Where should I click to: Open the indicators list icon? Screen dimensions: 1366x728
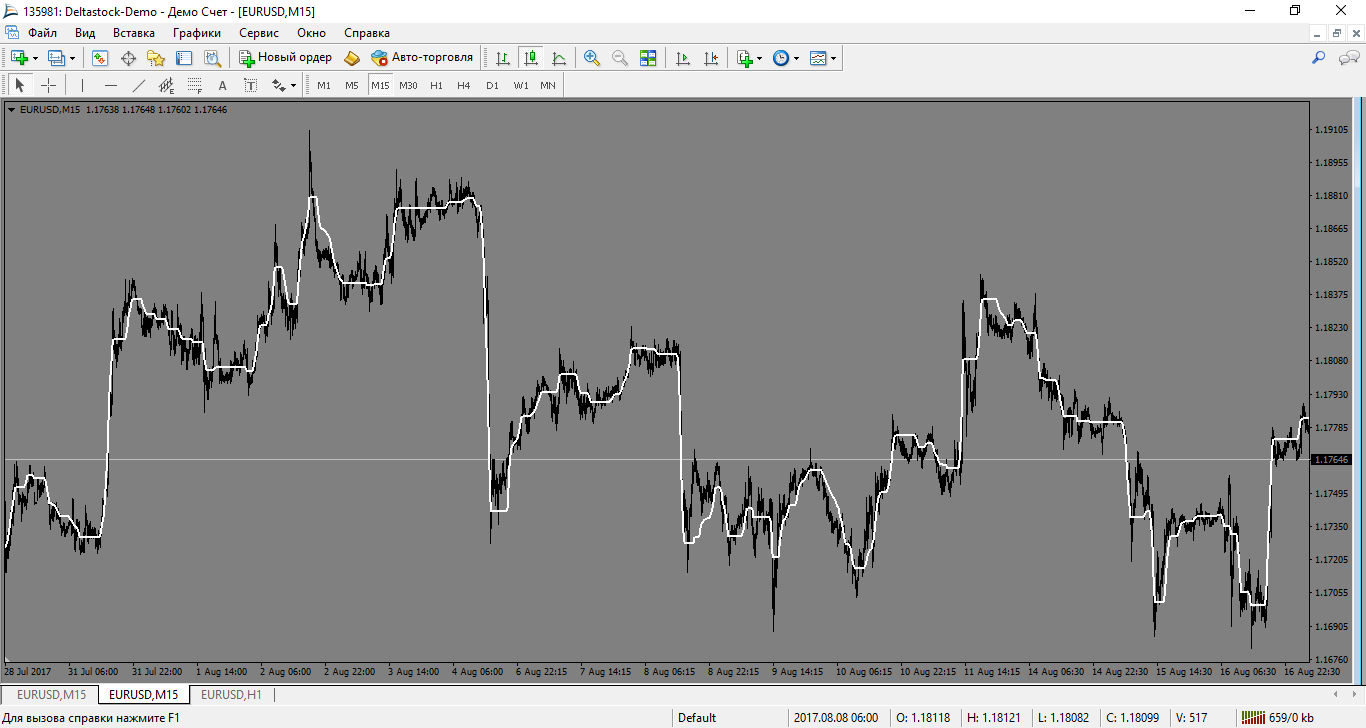tap(745, 58)
